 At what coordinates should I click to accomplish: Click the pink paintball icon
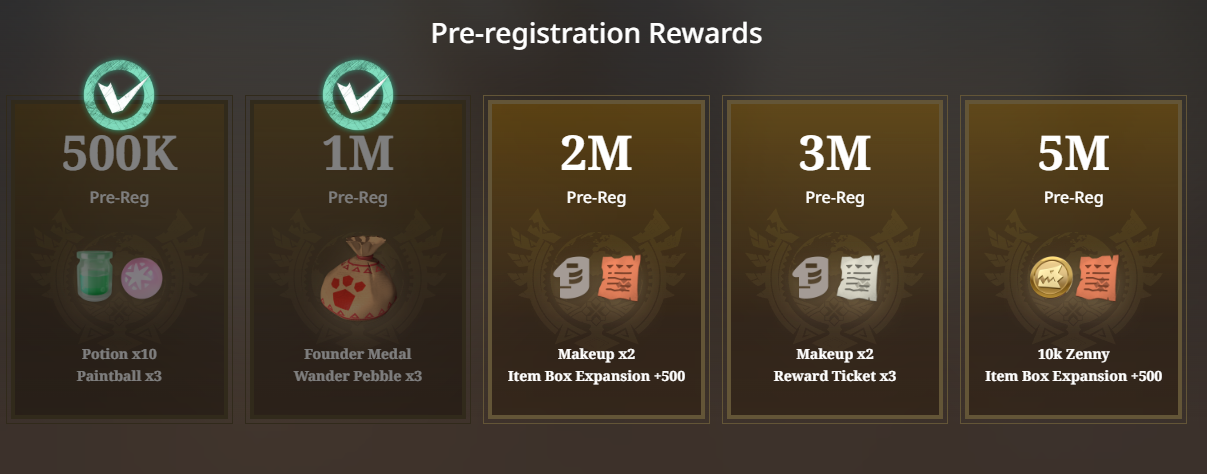141,277
